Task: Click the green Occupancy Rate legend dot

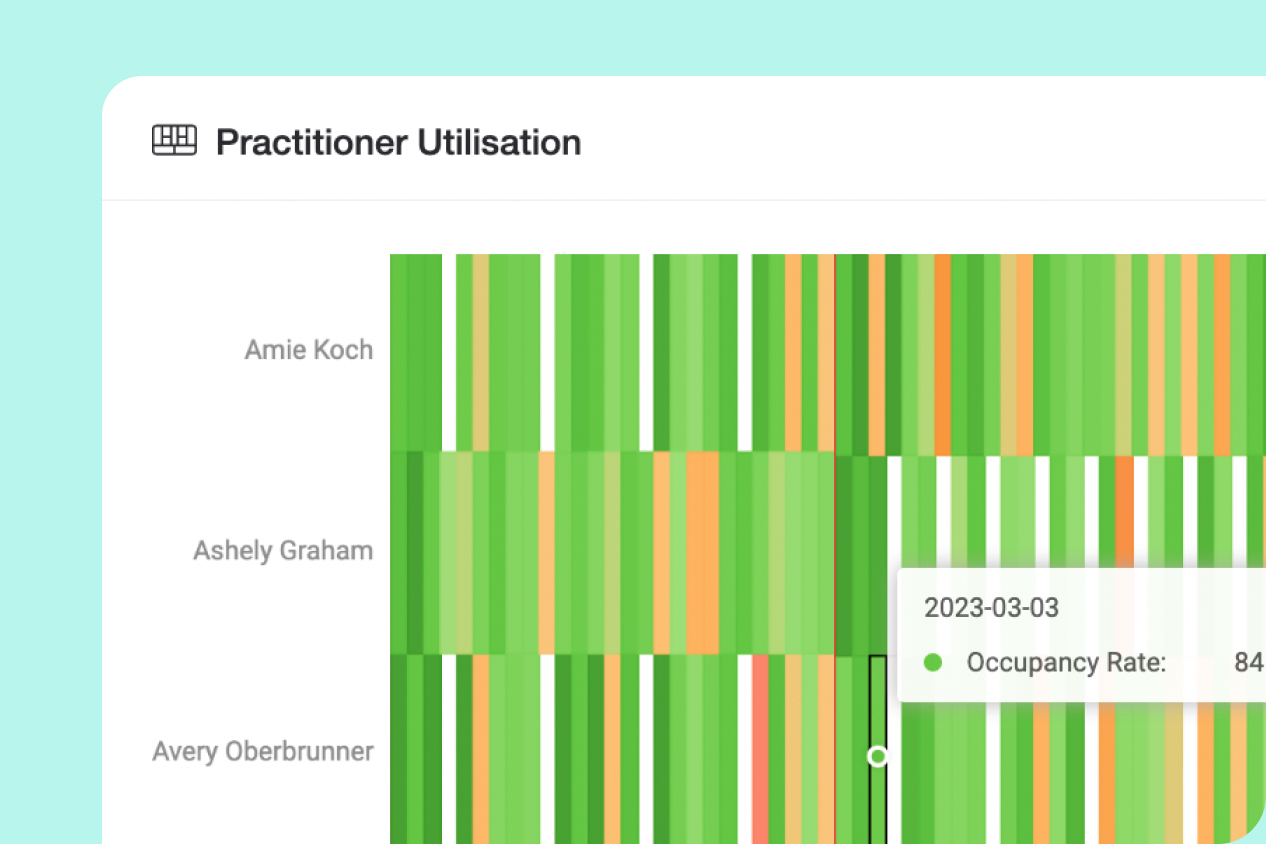Action: pos(934,662)
